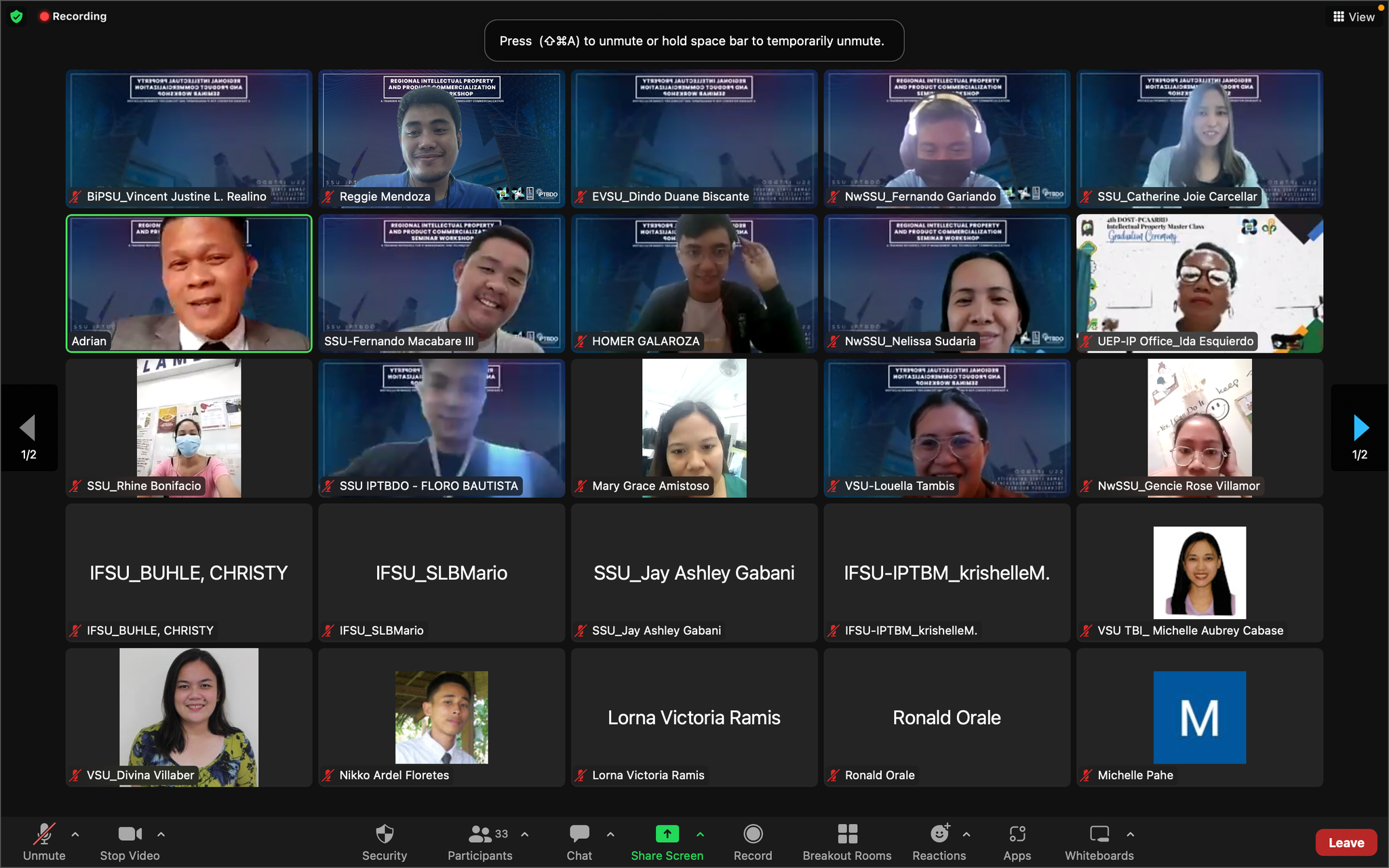This screenshot has height=868, width=1389.
Task: Expand audio options arrow beside Unmute
Action: (75, 834)
